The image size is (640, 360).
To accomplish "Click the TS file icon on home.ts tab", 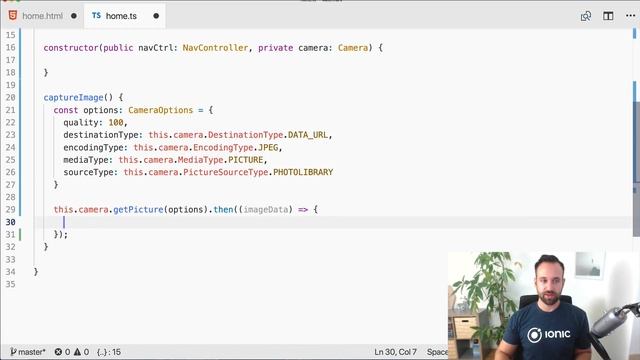I will pyautogui.click(x=96, y=16).
